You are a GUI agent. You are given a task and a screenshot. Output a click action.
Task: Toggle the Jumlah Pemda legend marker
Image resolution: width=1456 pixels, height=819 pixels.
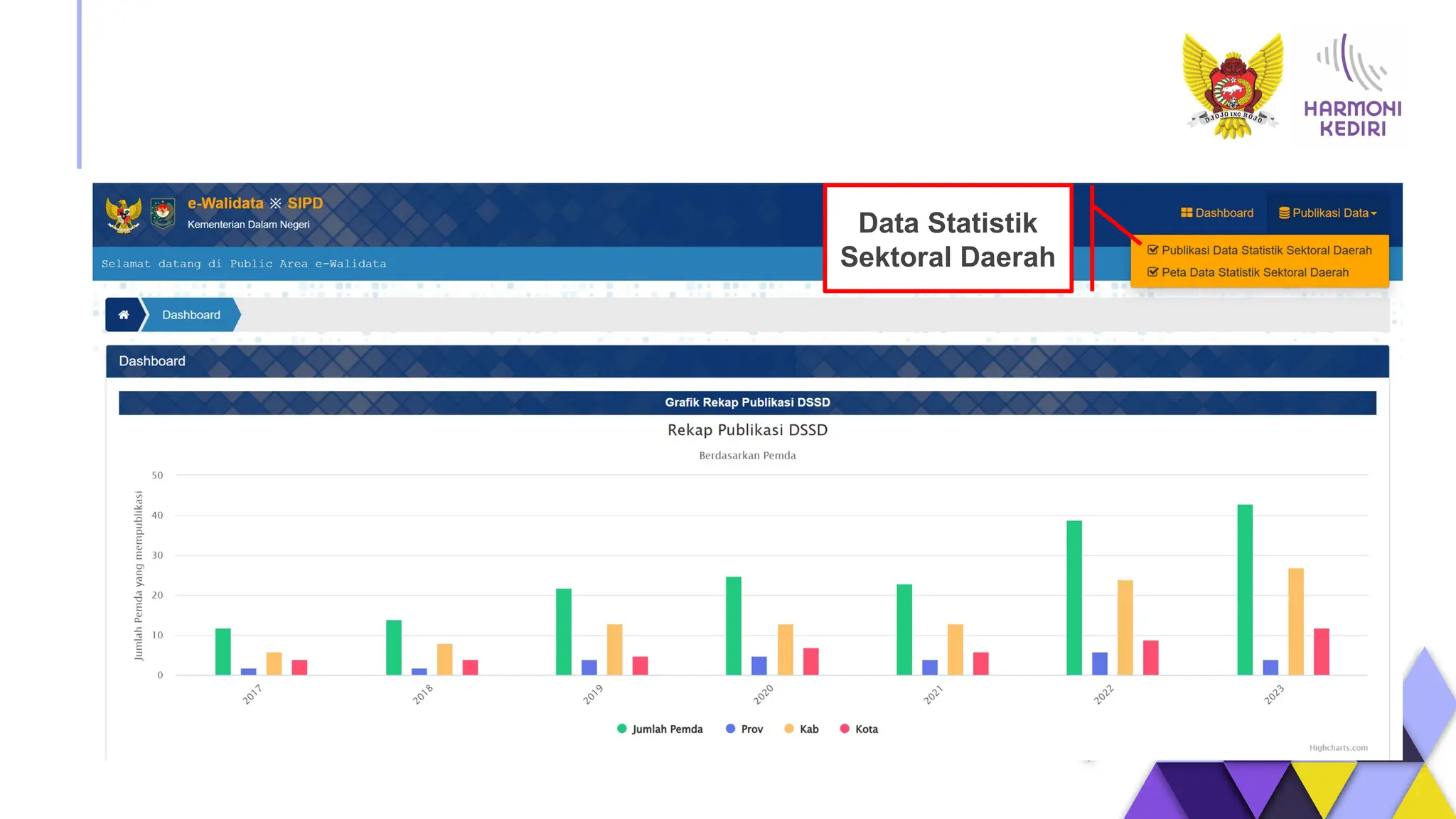tap(622, 729)
